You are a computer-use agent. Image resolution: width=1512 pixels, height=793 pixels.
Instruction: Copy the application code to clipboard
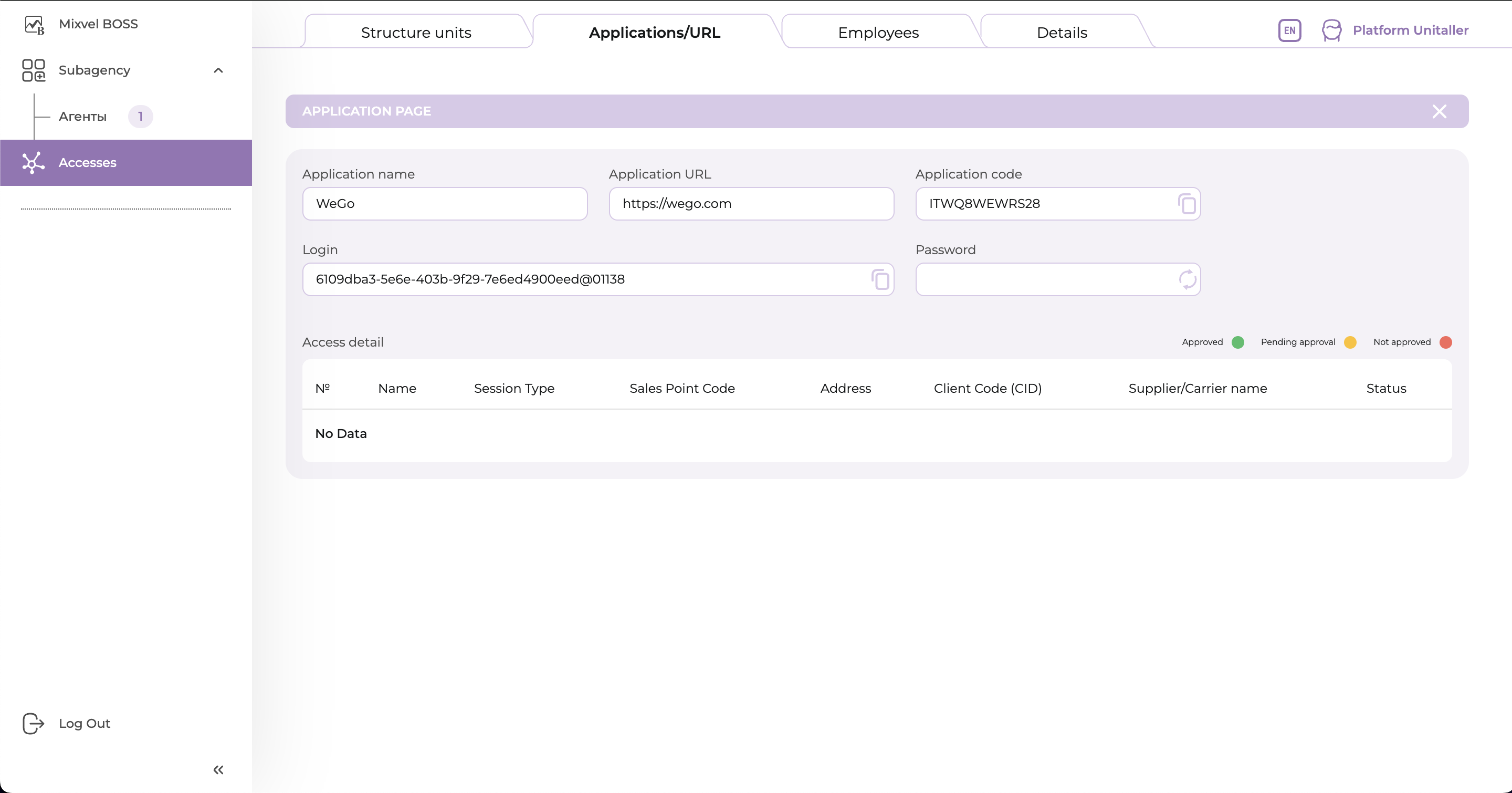pyautogui.click(x=1186, y=204)
